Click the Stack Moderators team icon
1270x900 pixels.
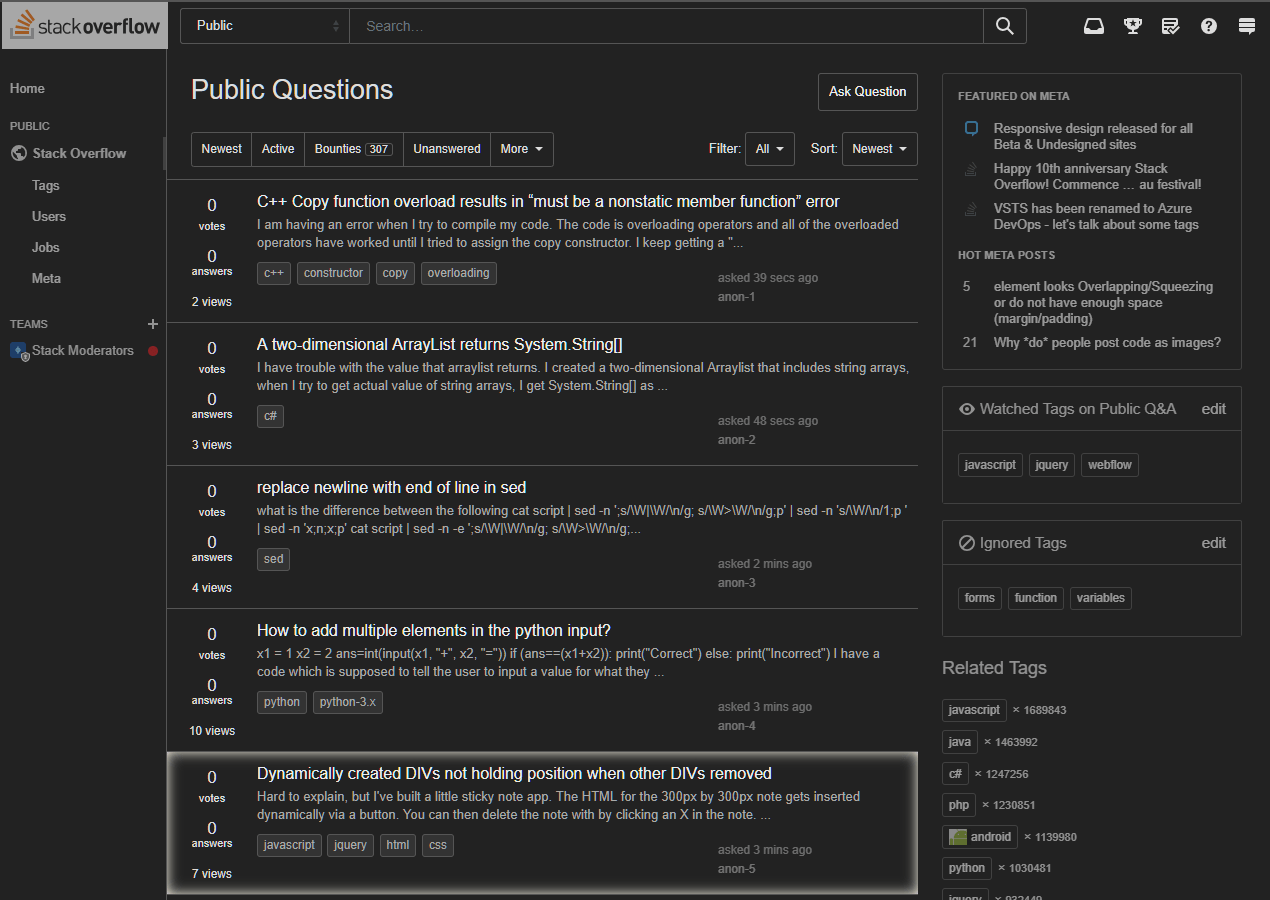pos(19,351)
